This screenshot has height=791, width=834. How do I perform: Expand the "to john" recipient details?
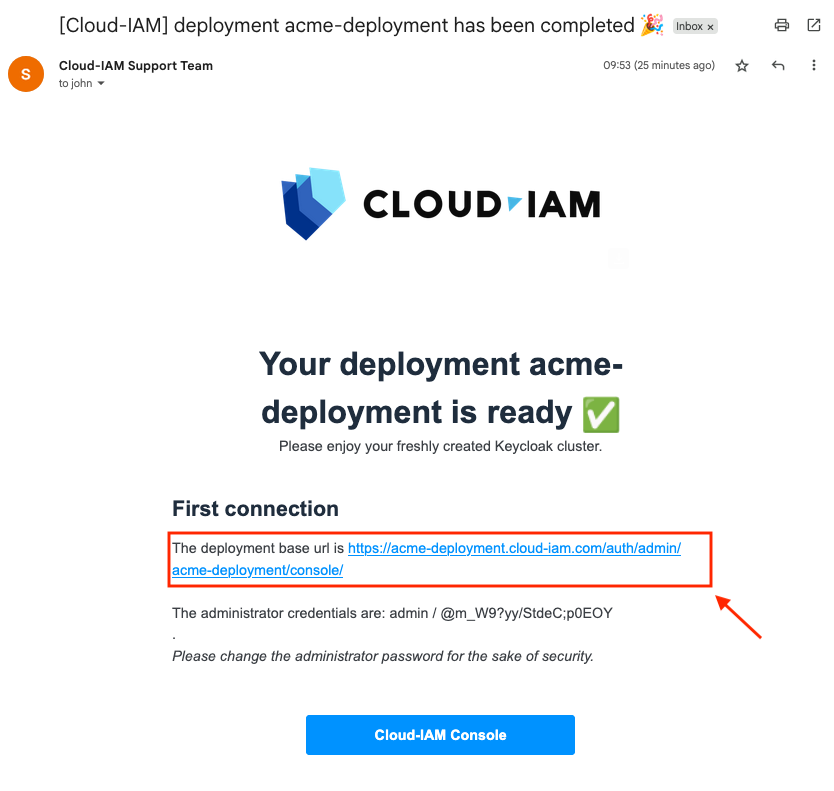click(101, 84)
